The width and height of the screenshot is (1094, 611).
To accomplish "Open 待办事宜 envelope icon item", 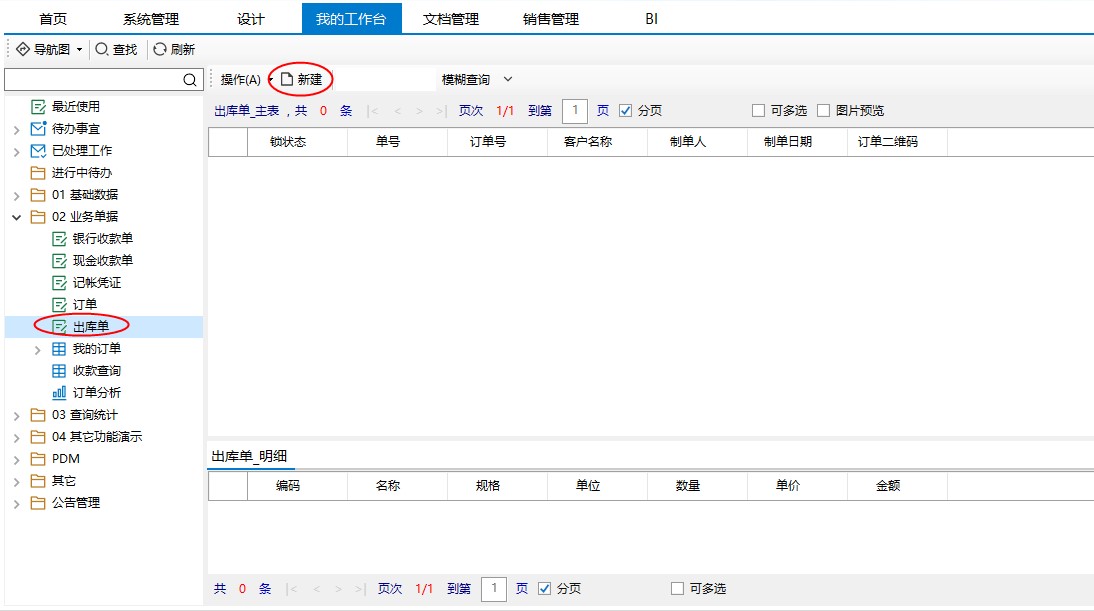I will [x=38, y=129].
